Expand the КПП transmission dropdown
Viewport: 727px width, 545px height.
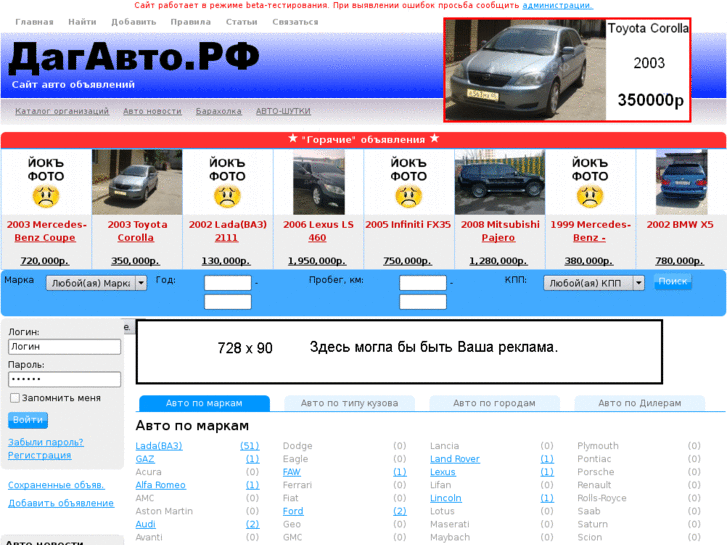pos(594,283)
